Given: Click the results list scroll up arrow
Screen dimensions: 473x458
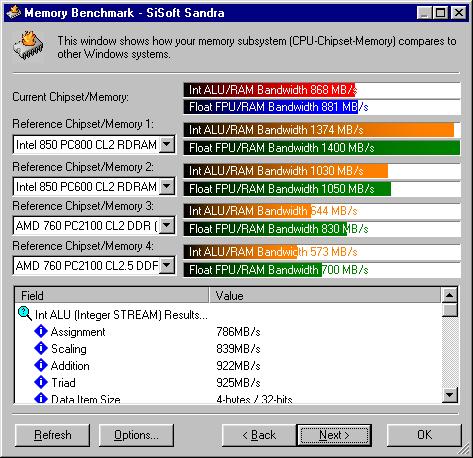Looking at the screenshot, I should [450, 295].
